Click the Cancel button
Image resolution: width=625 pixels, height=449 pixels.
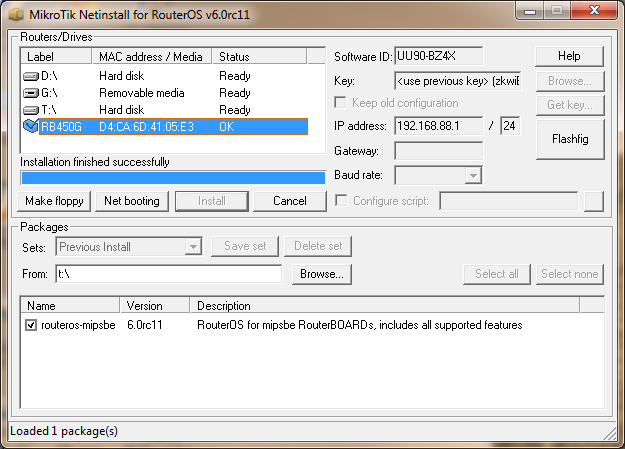290,201
